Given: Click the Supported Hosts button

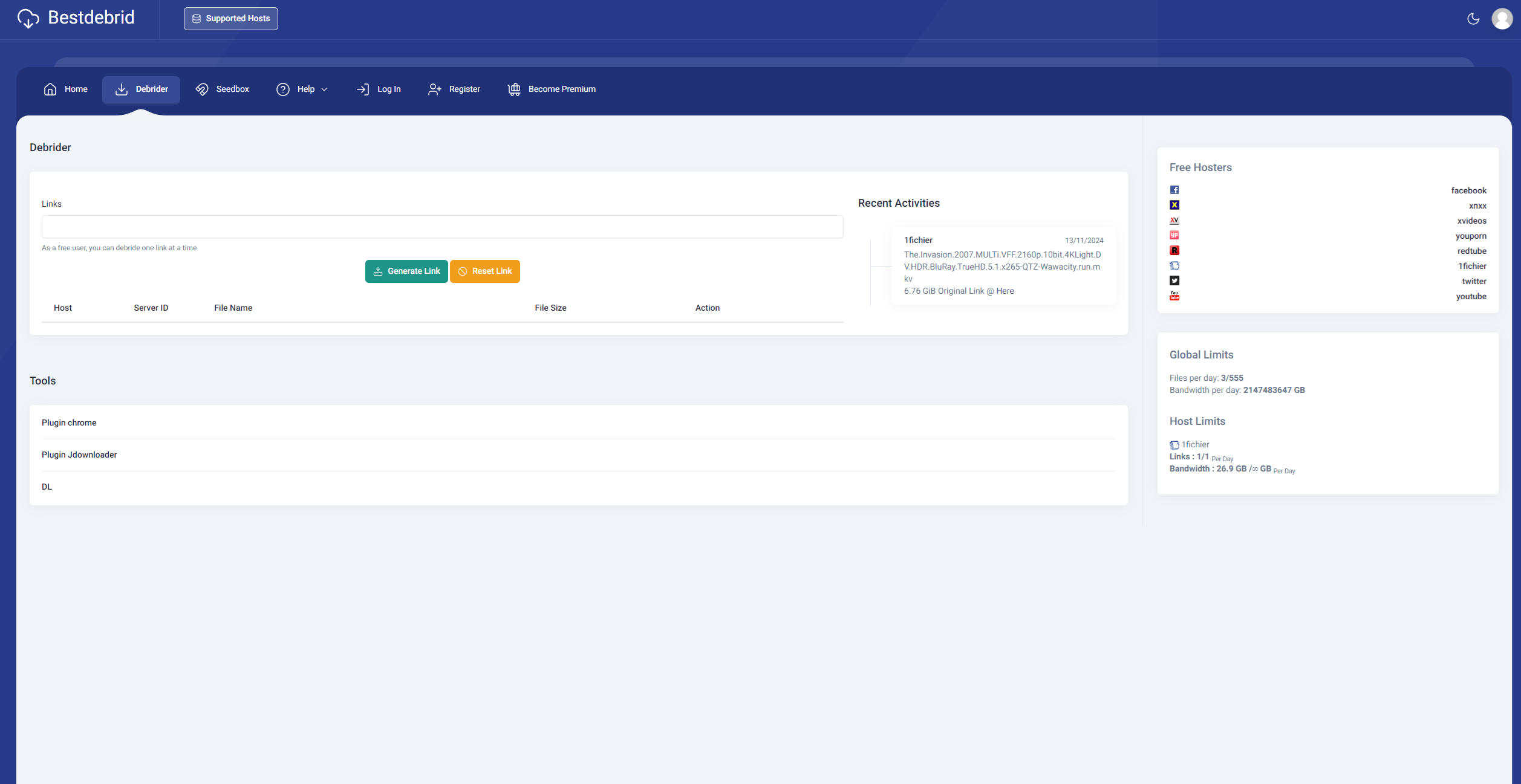Looking at the screenshot, I should (x=230, y=18).
